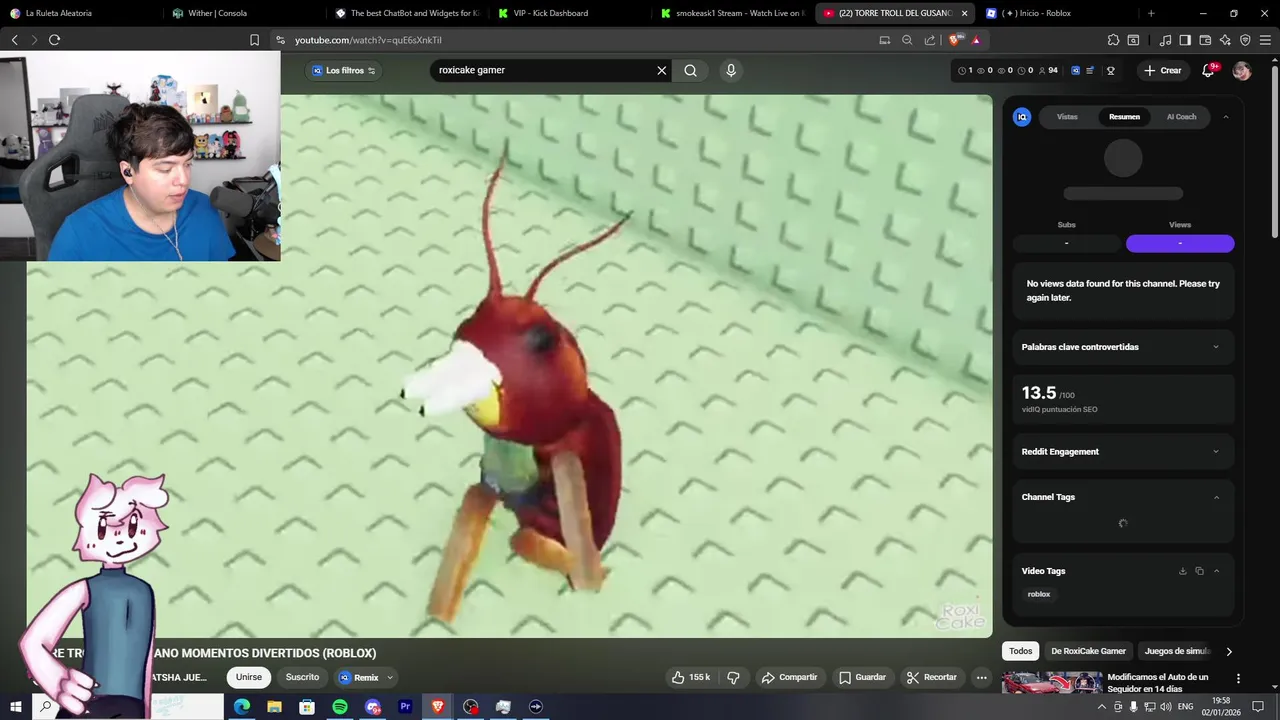
Task: Select the Juegos de simula chip
Action: click(x=1177, y=651)
